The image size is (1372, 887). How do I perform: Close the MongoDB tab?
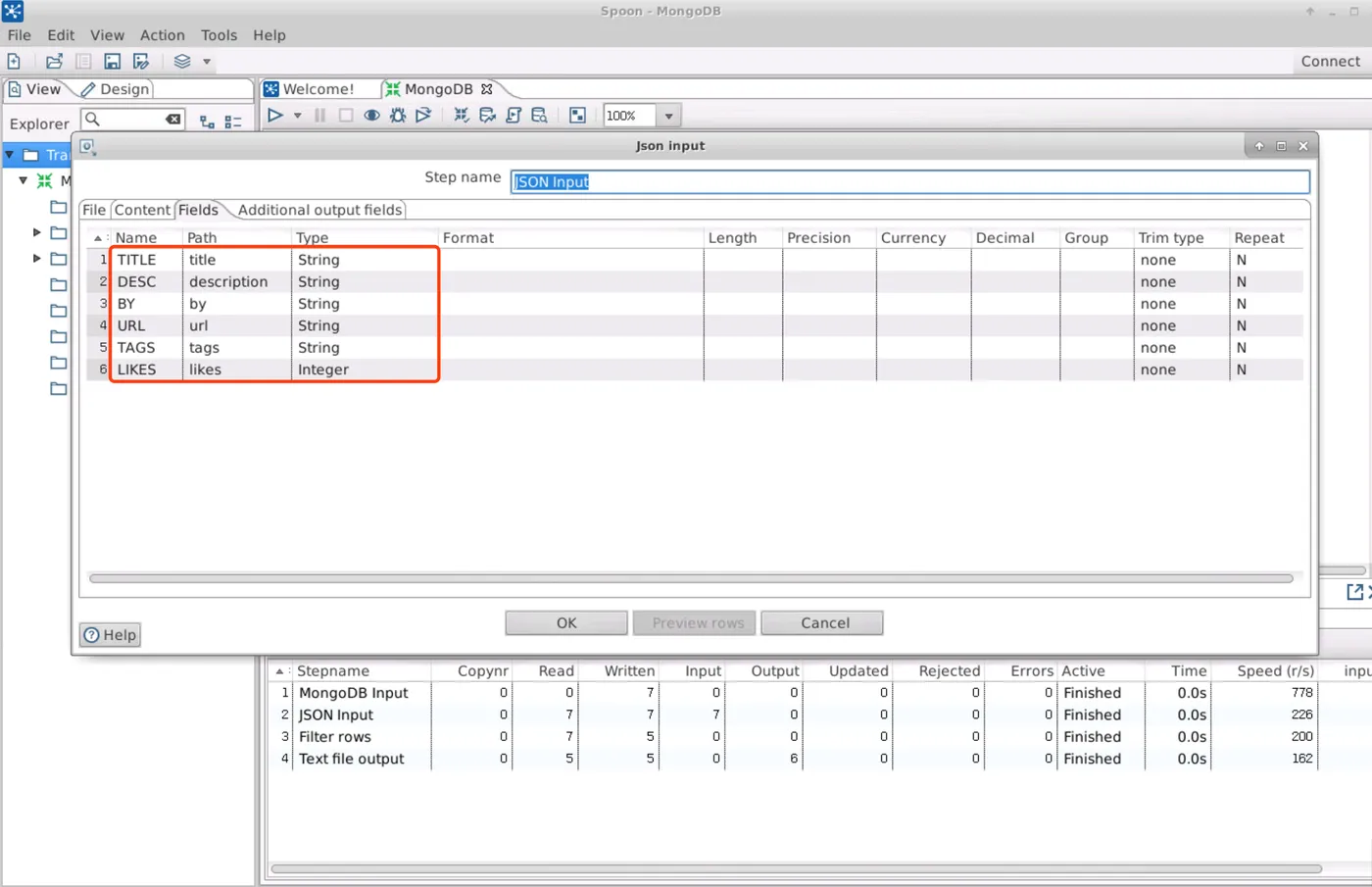(486, 89)
